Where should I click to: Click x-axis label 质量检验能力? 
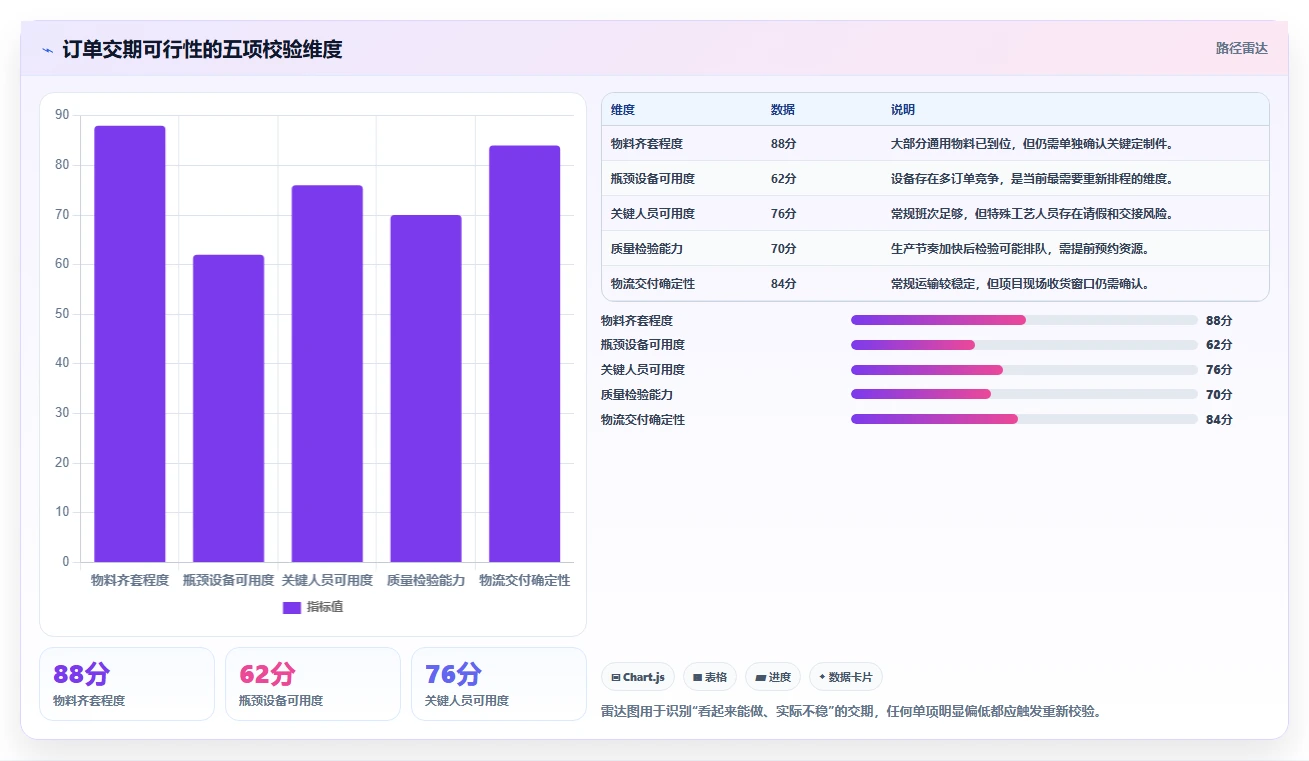coord(426,580)
